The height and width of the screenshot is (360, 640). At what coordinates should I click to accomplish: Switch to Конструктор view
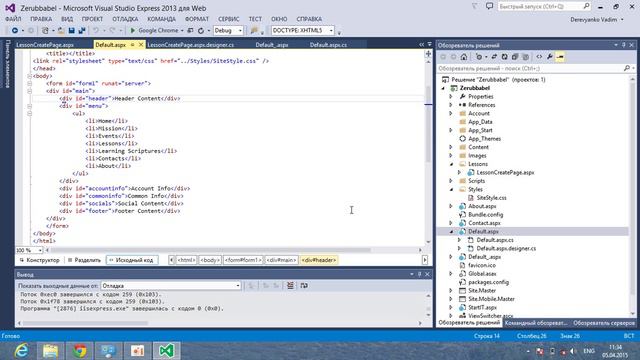click(x=40, y=260)
